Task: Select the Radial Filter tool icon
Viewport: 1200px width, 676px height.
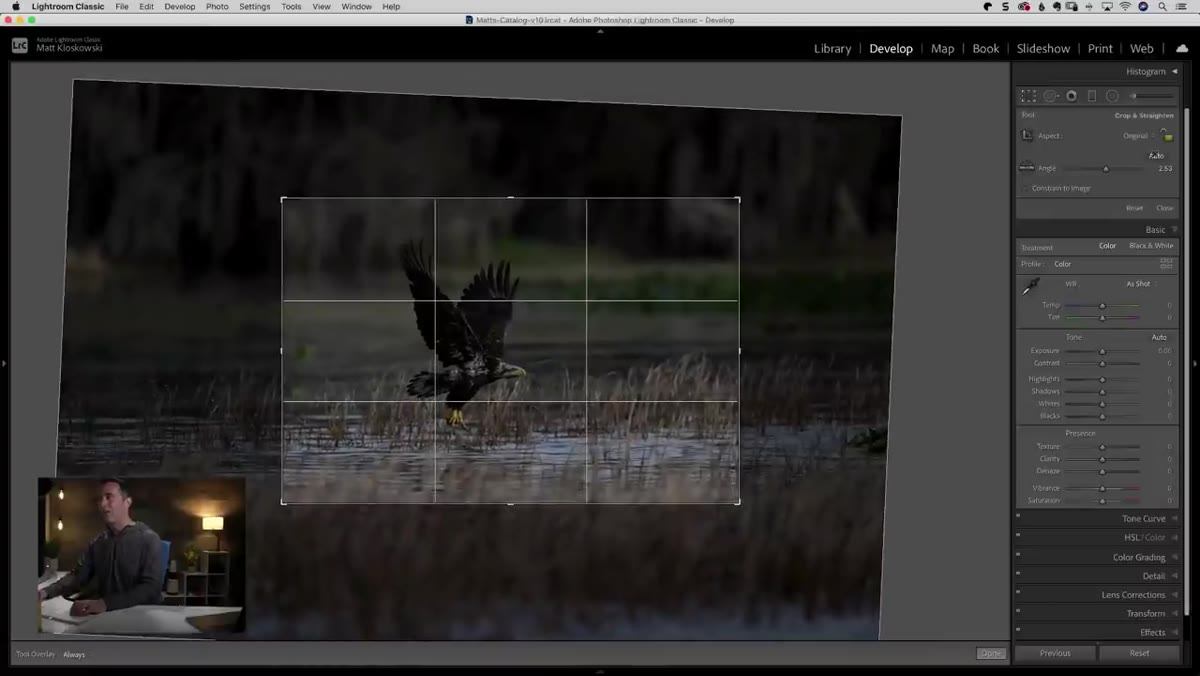Action: pyautogui.click(x=1112, y=96)
